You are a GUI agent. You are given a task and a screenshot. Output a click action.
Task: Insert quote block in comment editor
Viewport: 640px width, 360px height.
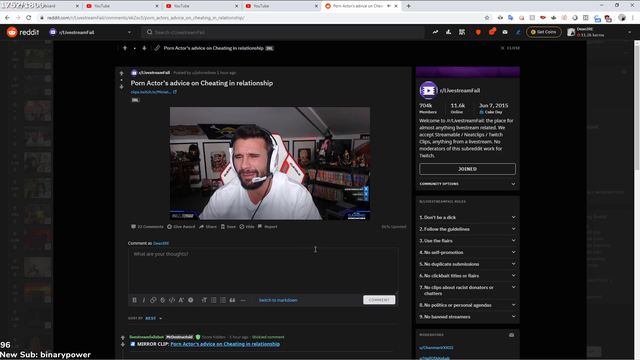pyautogui.click(x=232, y=300)
